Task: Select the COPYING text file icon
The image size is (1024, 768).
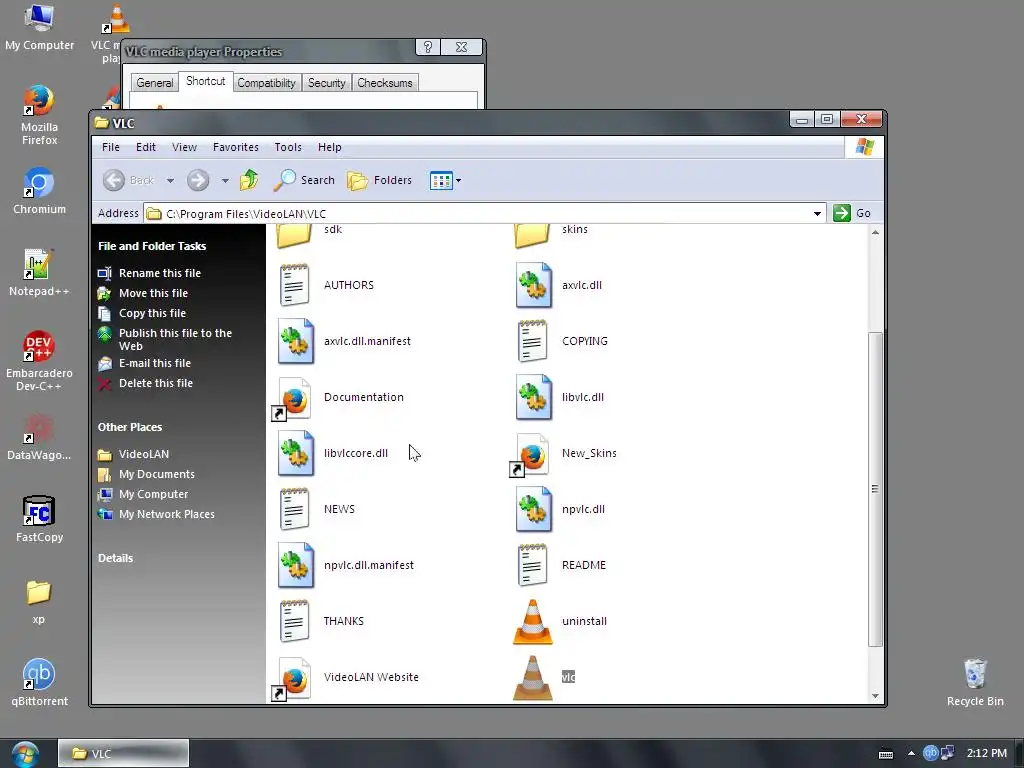Action: click(x=532, y=341)
